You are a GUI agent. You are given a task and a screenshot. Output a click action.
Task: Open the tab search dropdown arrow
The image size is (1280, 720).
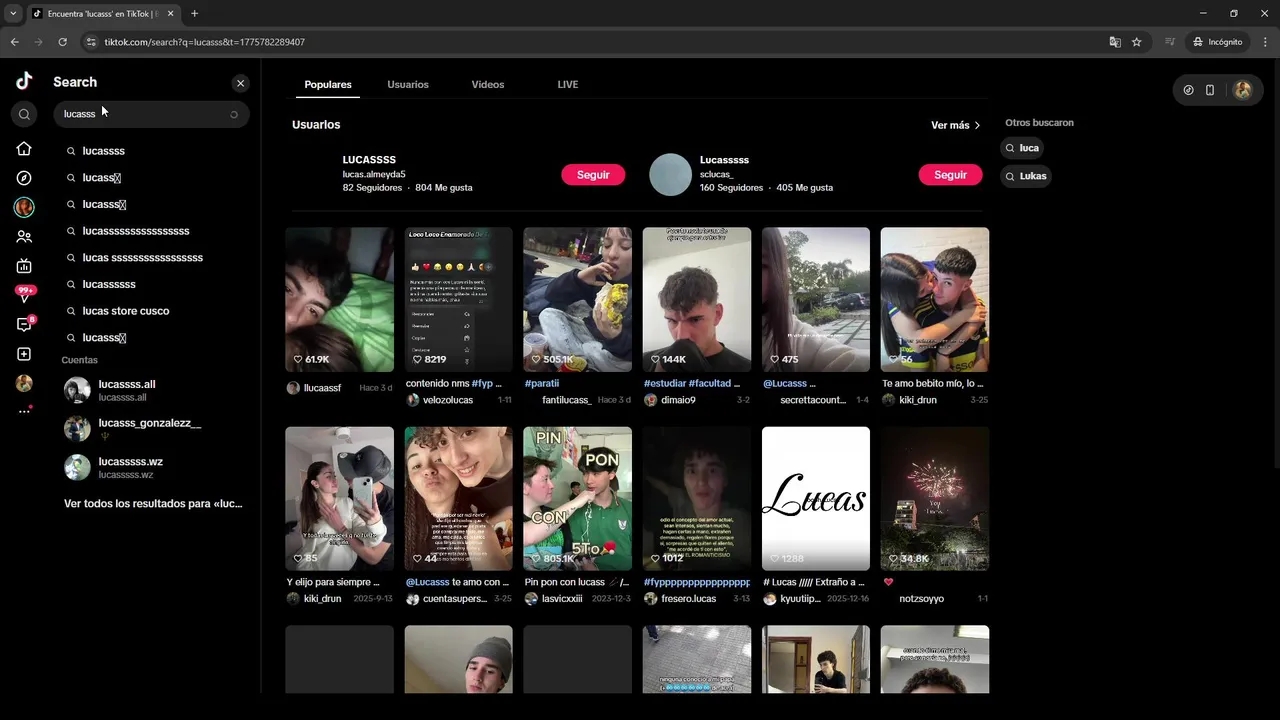coord(13,13)
